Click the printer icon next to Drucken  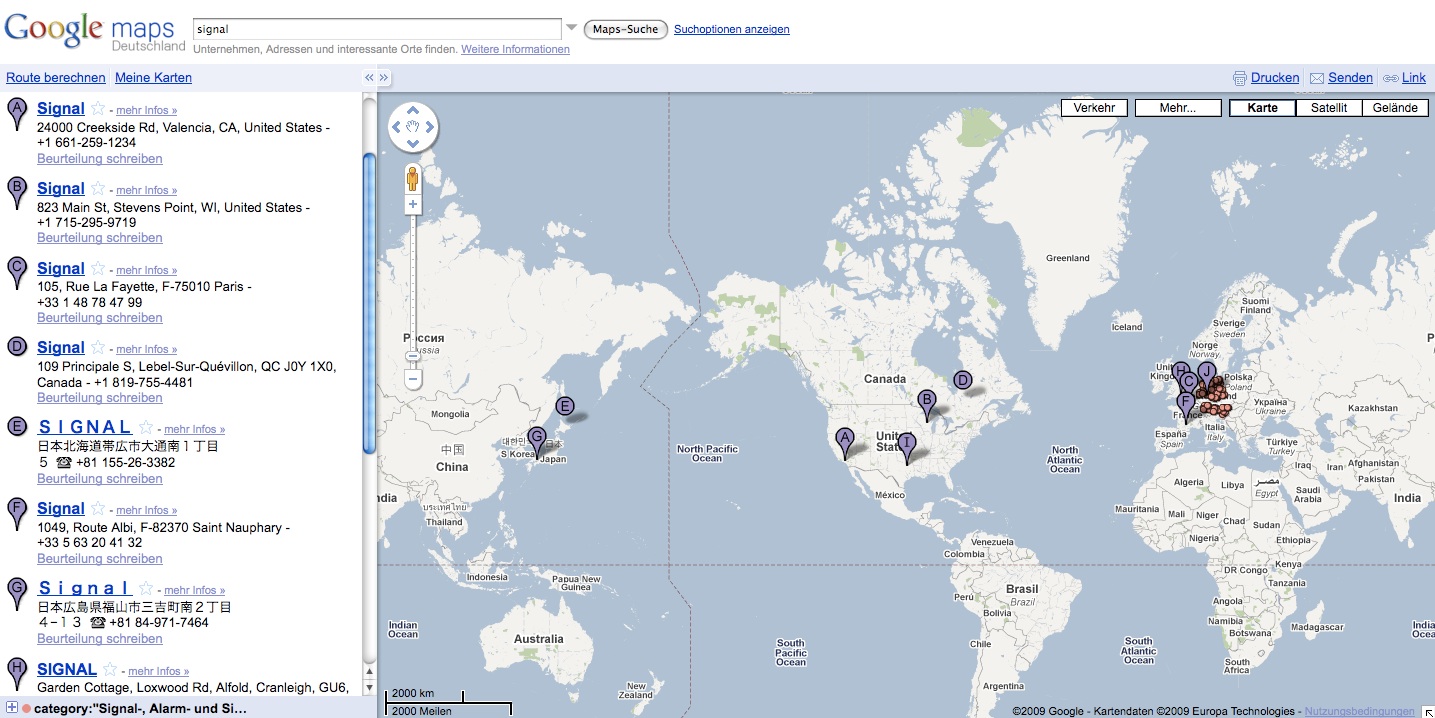pos(1240,78)
